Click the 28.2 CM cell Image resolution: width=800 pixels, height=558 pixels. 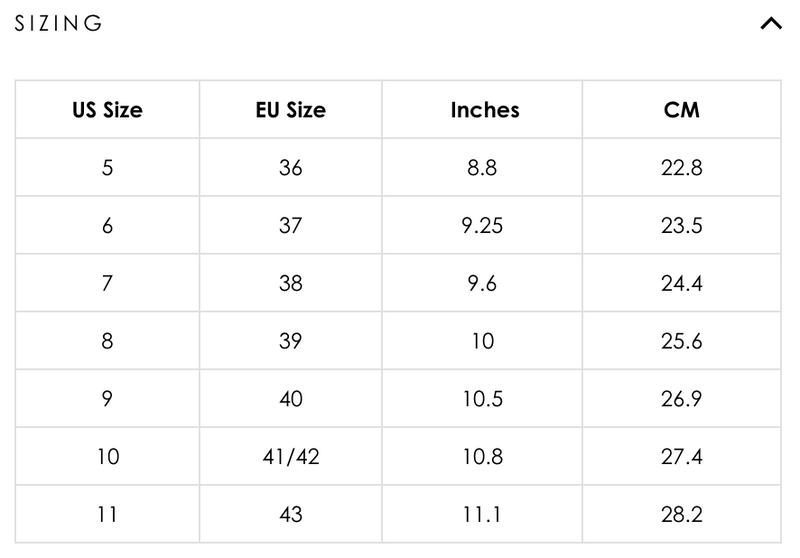[682, 516]
